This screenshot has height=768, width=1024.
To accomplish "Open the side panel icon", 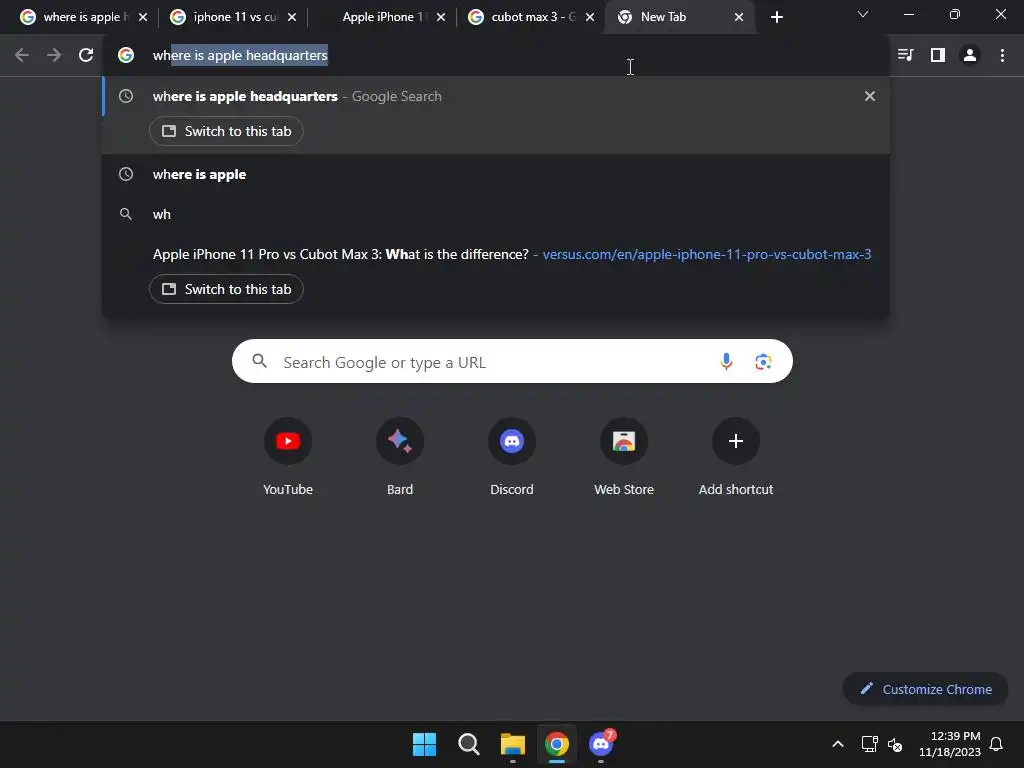I will click(x=938, y=56).
